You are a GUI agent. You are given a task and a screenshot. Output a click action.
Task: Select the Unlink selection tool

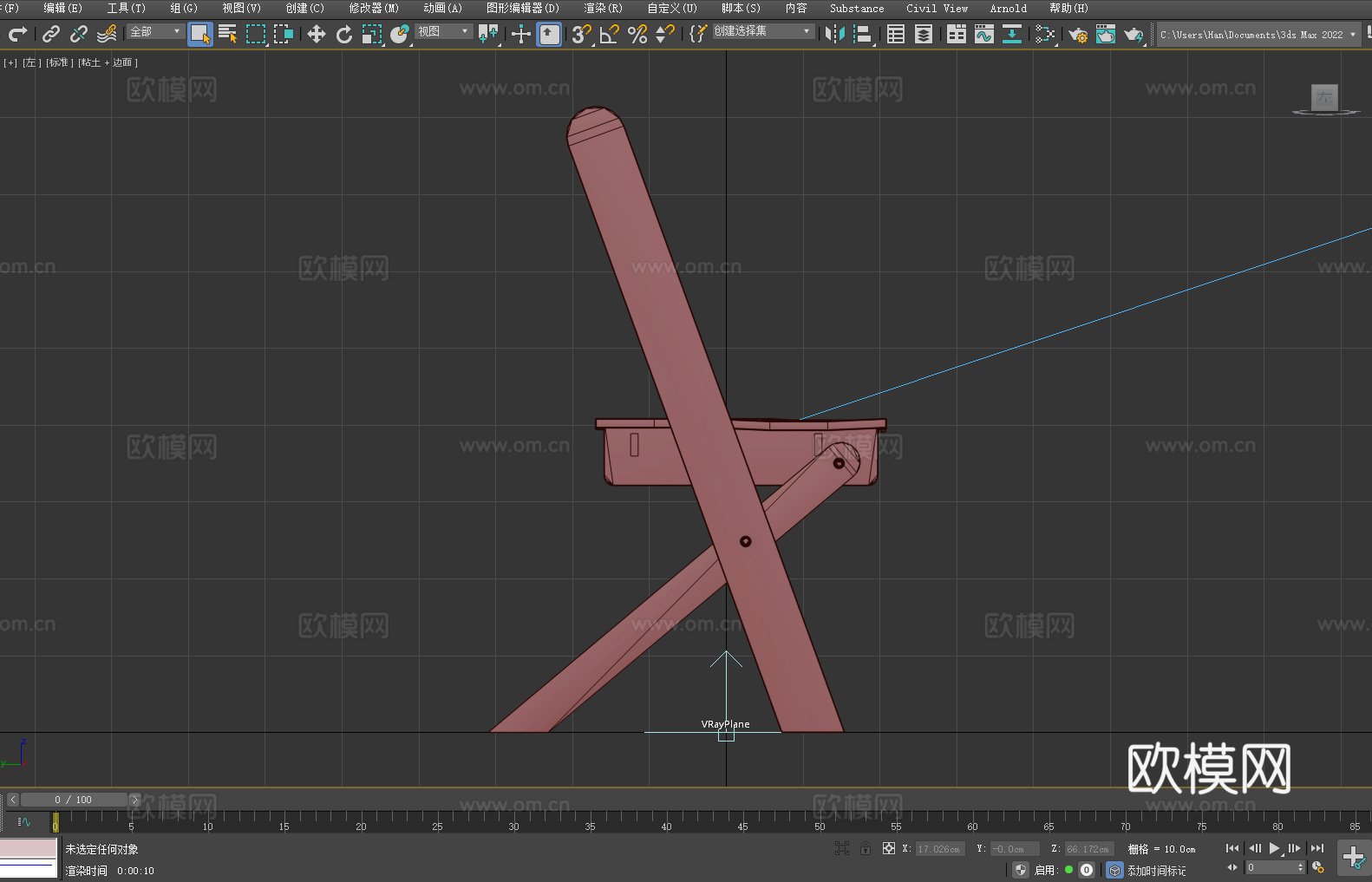click(79, 34)
